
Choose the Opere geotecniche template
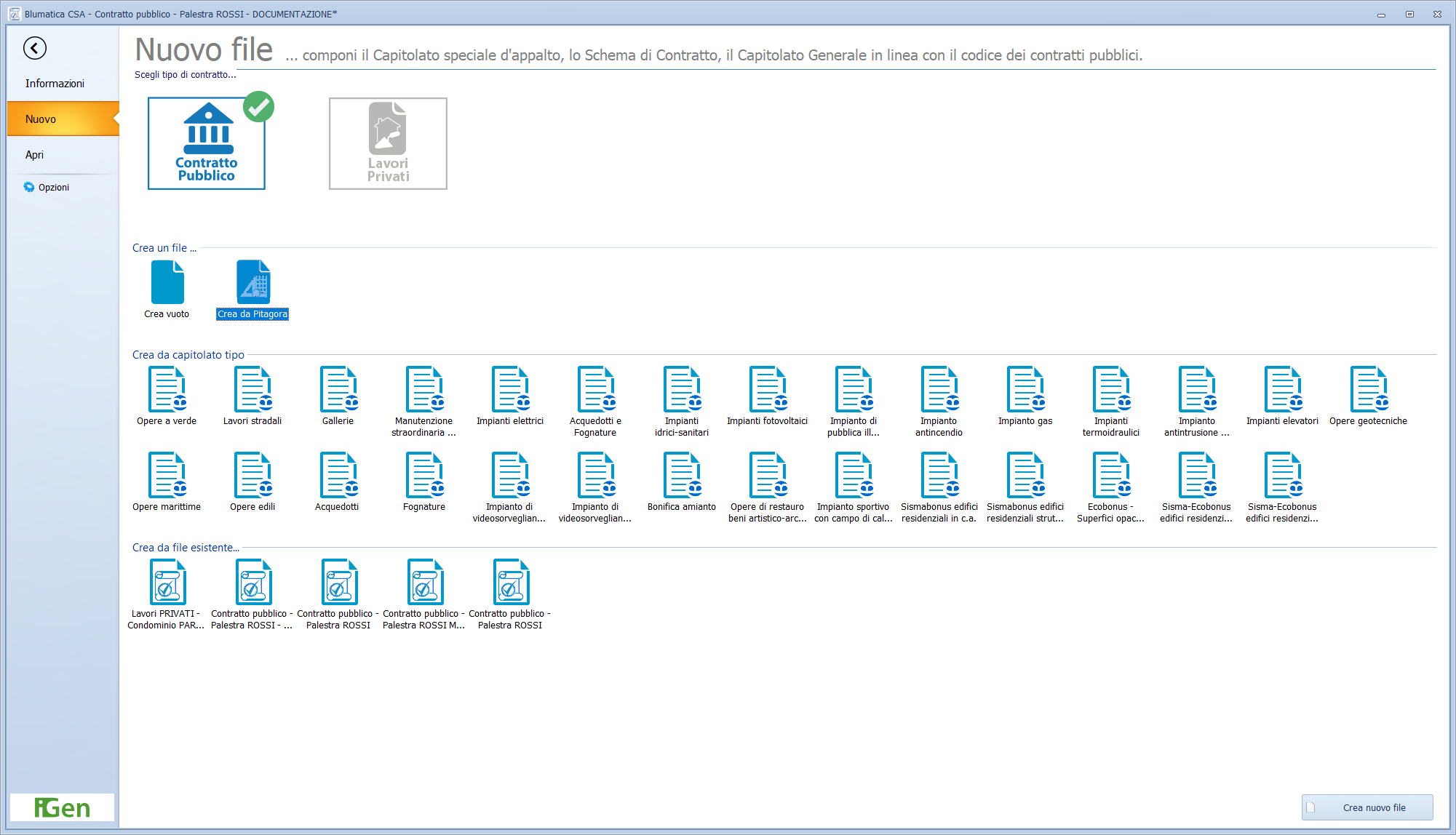click(x=1368, y=396)
